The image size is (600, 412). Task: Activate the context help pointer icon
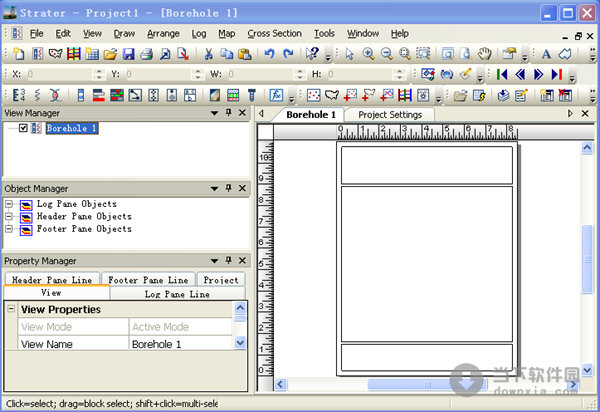312,54
